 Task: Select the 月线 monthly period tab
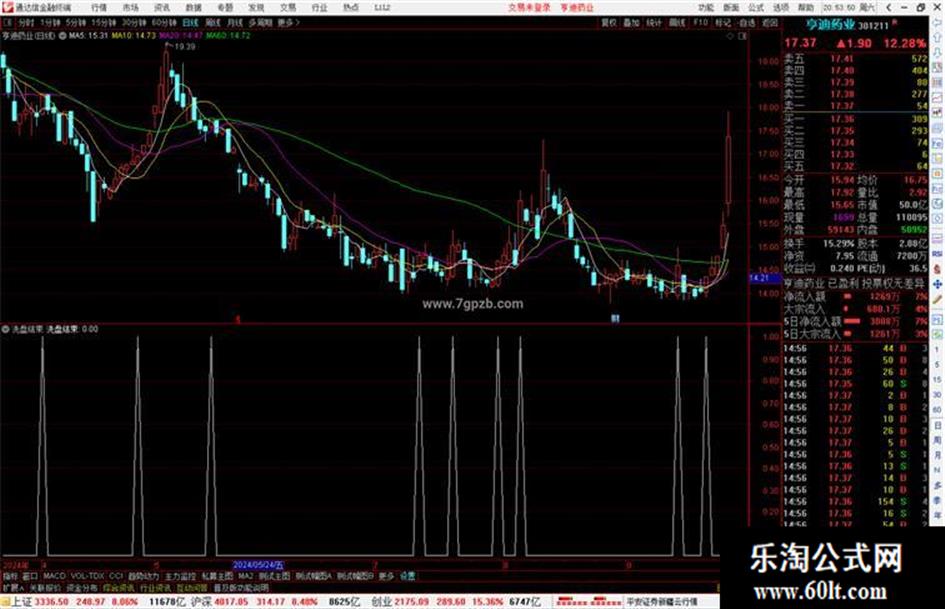234,22
